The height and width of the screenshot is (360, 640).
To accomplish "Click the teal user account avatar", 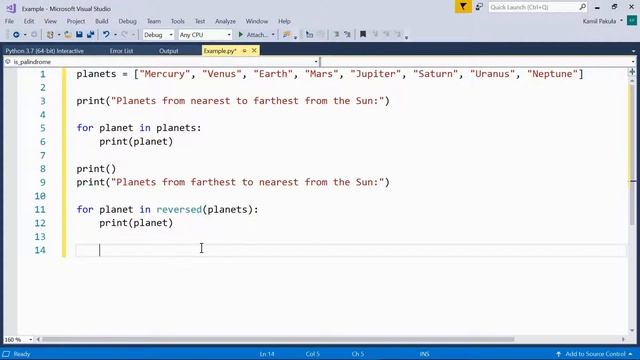I will click(x=631, y=21).
